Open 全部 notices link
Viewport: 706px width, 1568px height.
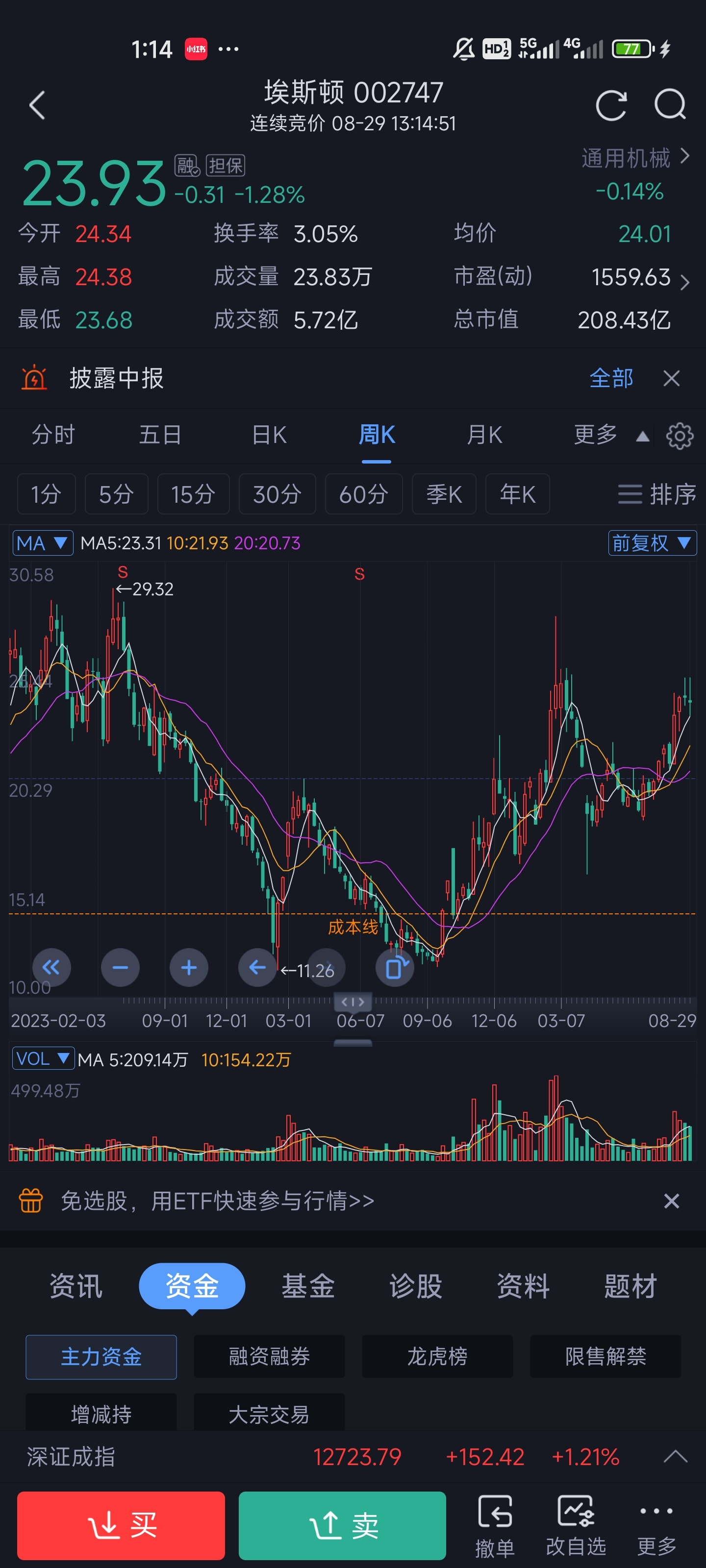611,378
